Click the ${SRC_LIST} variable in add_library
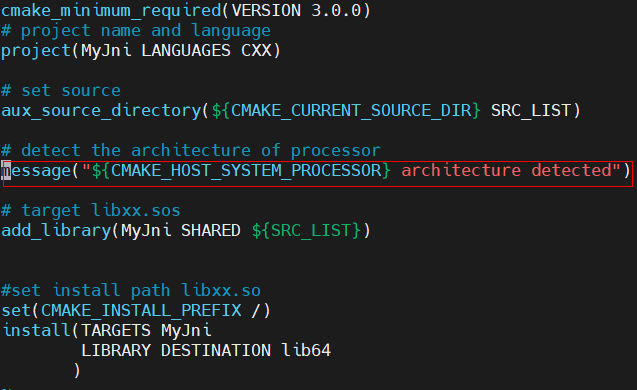This screenshot has height=390, width=637. coord(306,231)
